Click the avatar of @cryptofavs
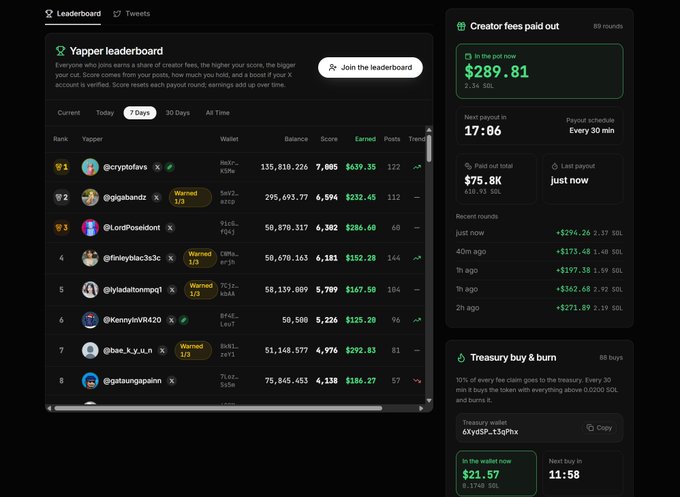This screenshot has height=497, width=680. pyautogui.click(x=90, y=167)
